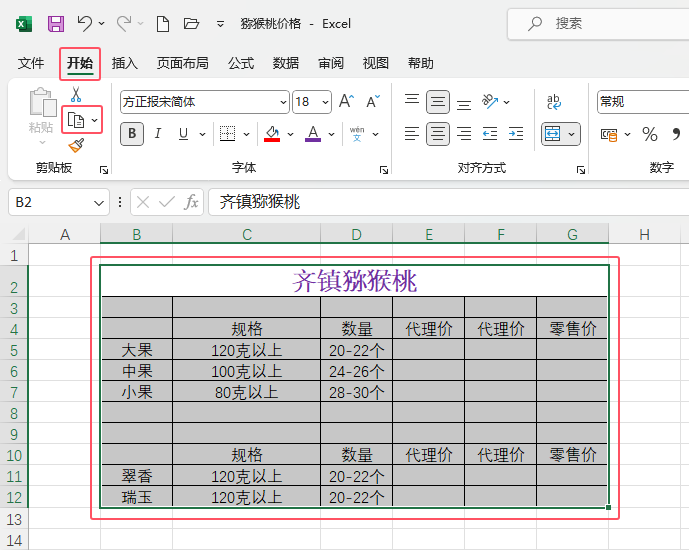The width and height of the screenshot is (689, 550).
Task: Align text to the top
Action: click(412, 101)
